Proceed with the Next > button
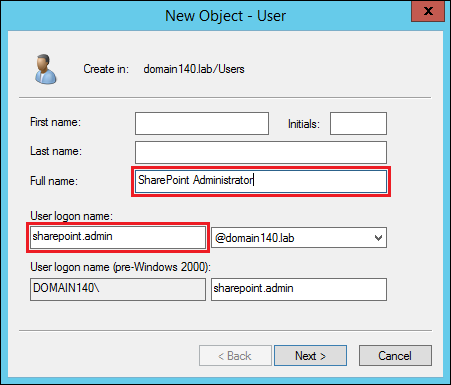Viewport: 451px width, 385px height. coord(310,356)
